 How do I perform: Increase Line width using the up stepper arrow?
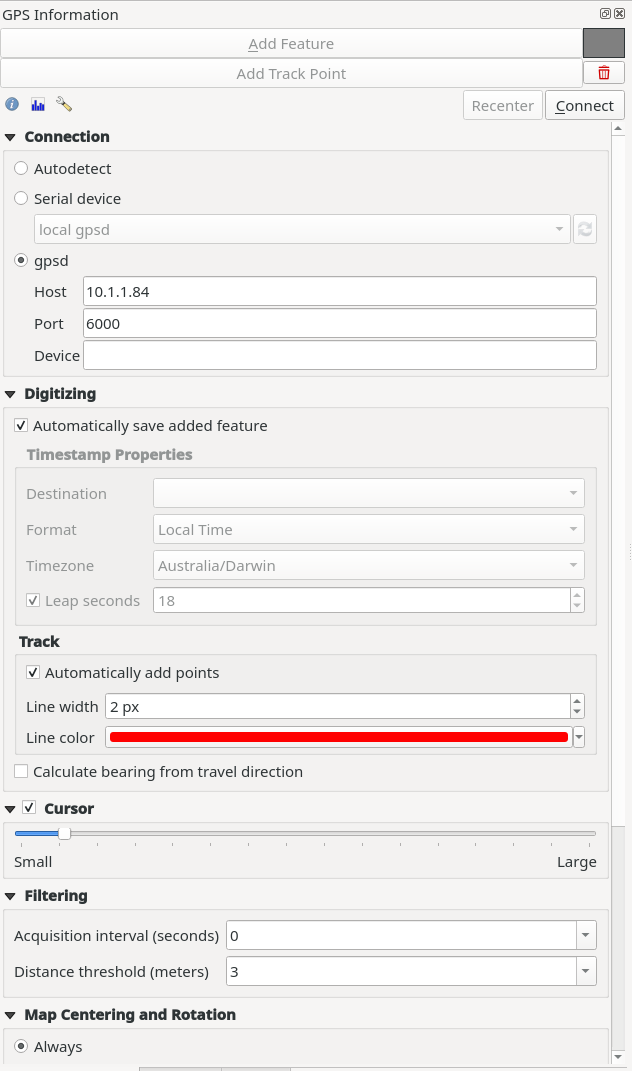tap(577, 701)
